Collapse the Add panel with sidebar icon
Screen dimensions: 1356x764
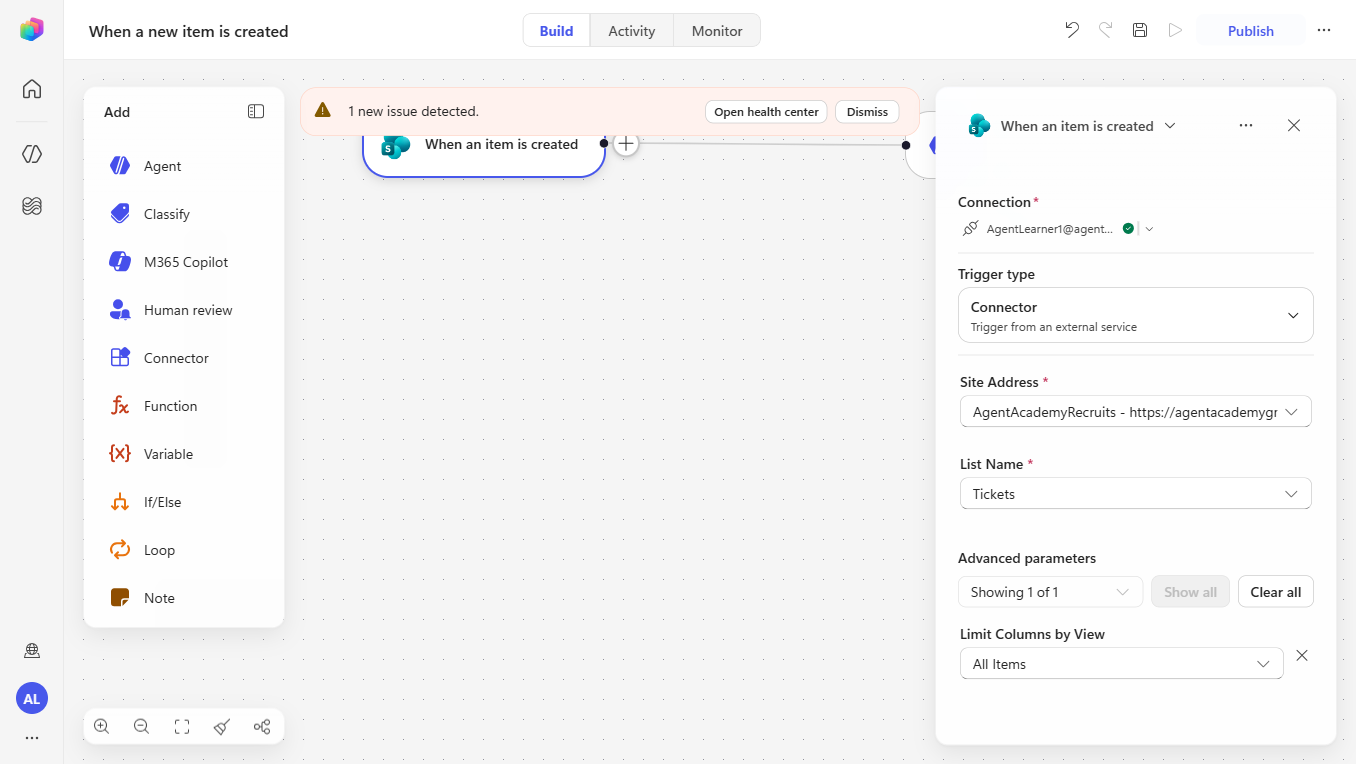tap(256, 112)
